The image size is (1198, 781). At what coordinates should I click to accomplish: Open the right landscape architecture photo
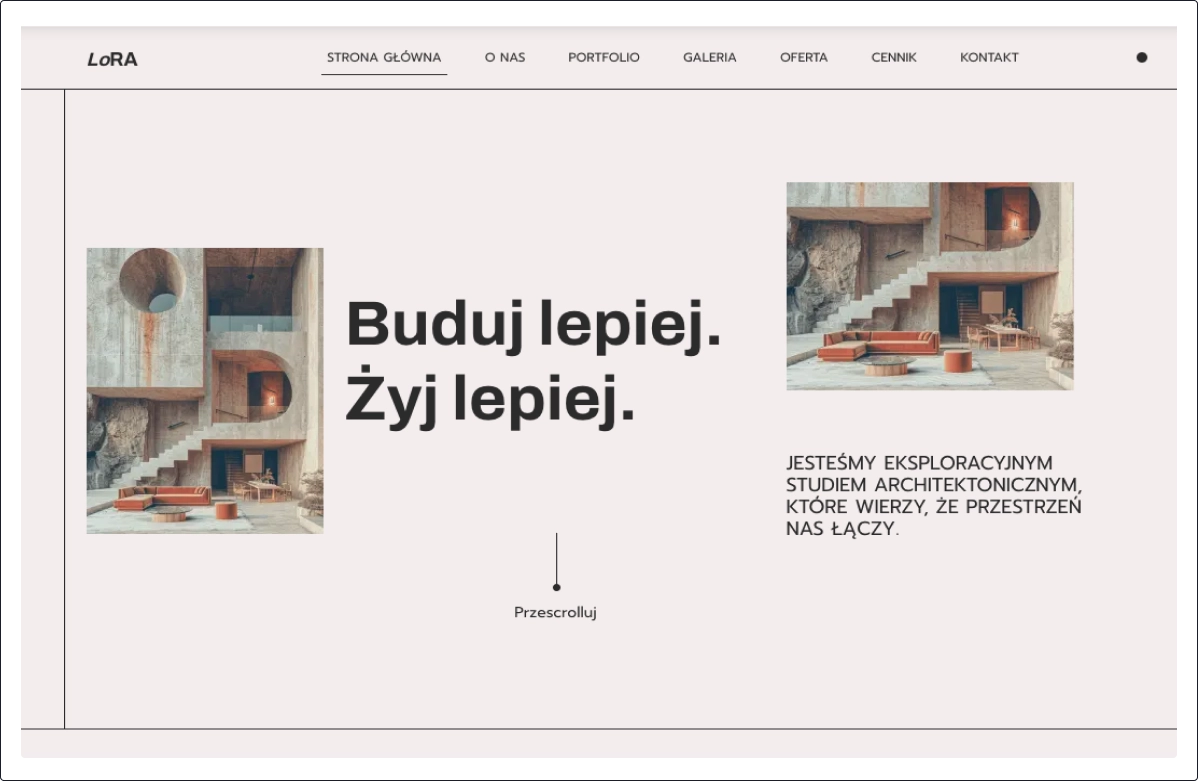point(929,285)
